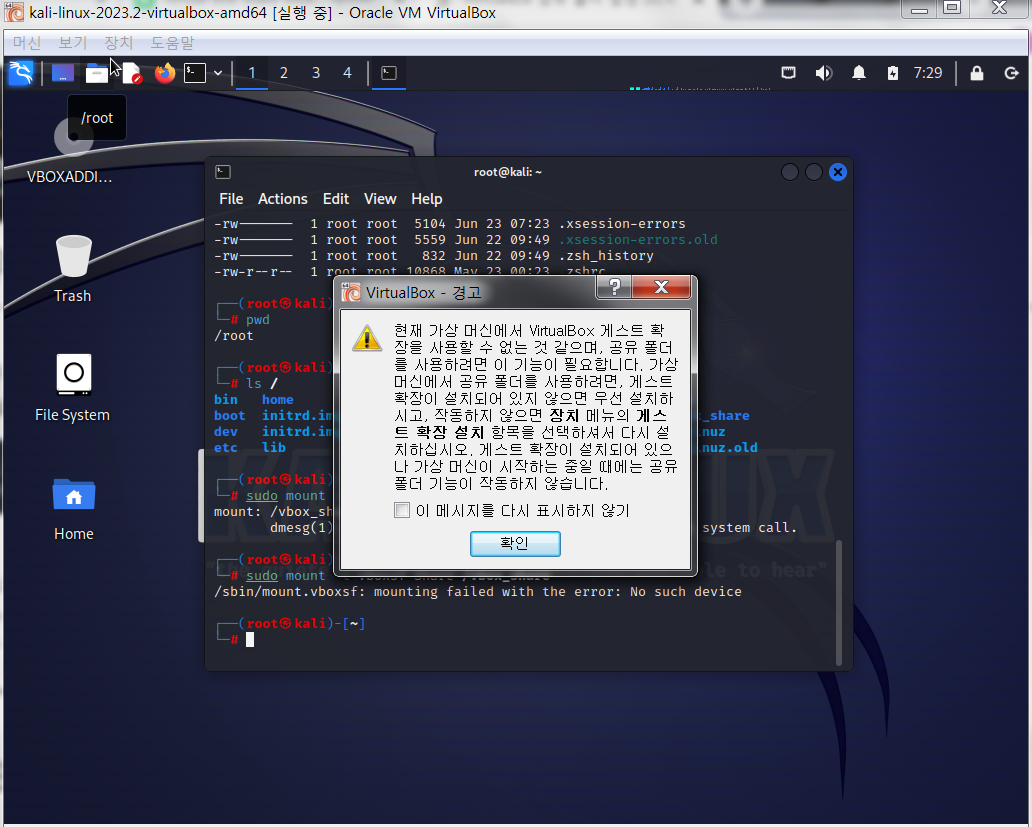This screenshot has width=1032, height=827.
Task: Click the terminal cursor at the empty prompt
Action: pos(250,639)
